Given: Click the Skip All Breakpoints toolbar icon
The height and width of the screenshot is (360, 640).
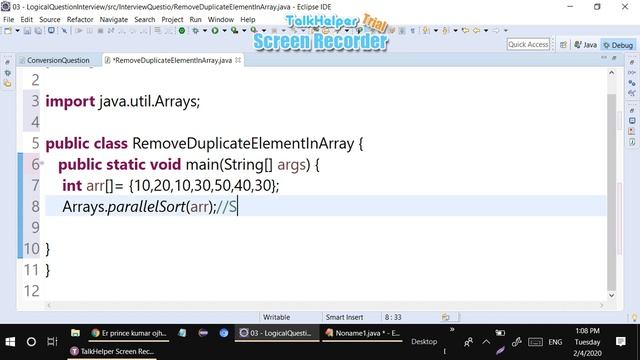Looking at the screenshot, I should pyautogui.click(x=64, y=31).
